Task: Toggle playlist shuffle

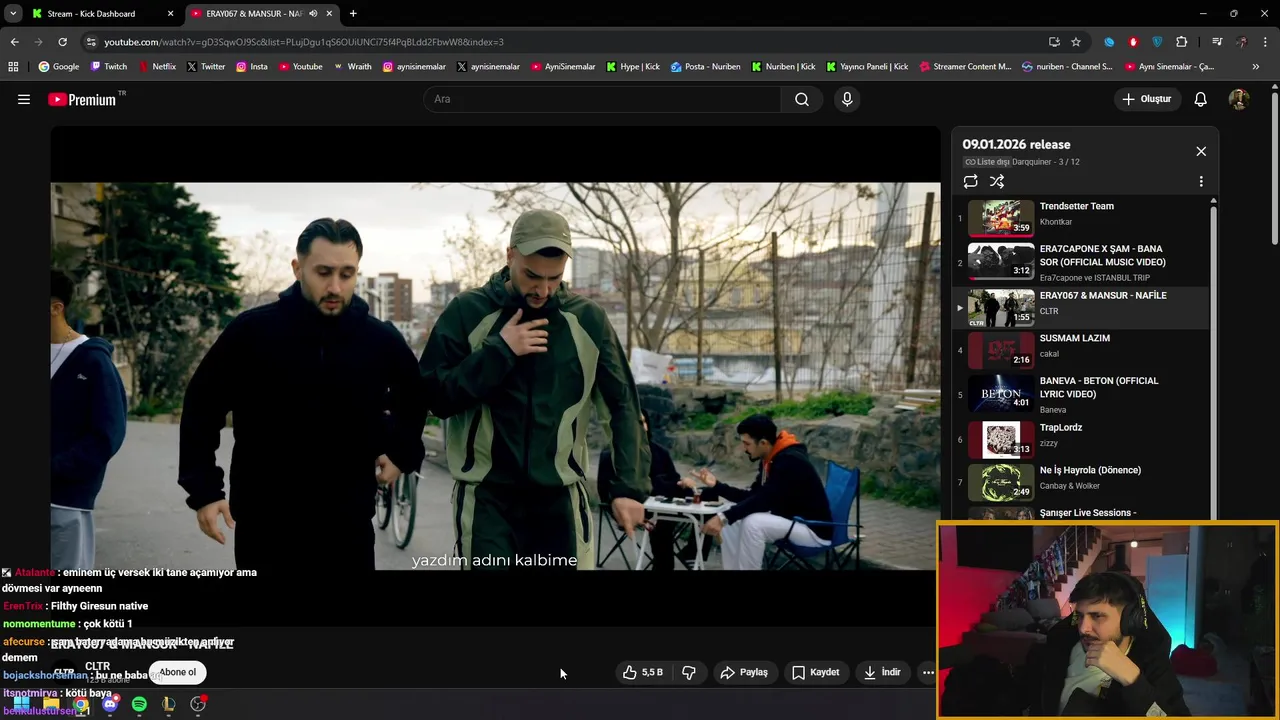Action: 997,181
